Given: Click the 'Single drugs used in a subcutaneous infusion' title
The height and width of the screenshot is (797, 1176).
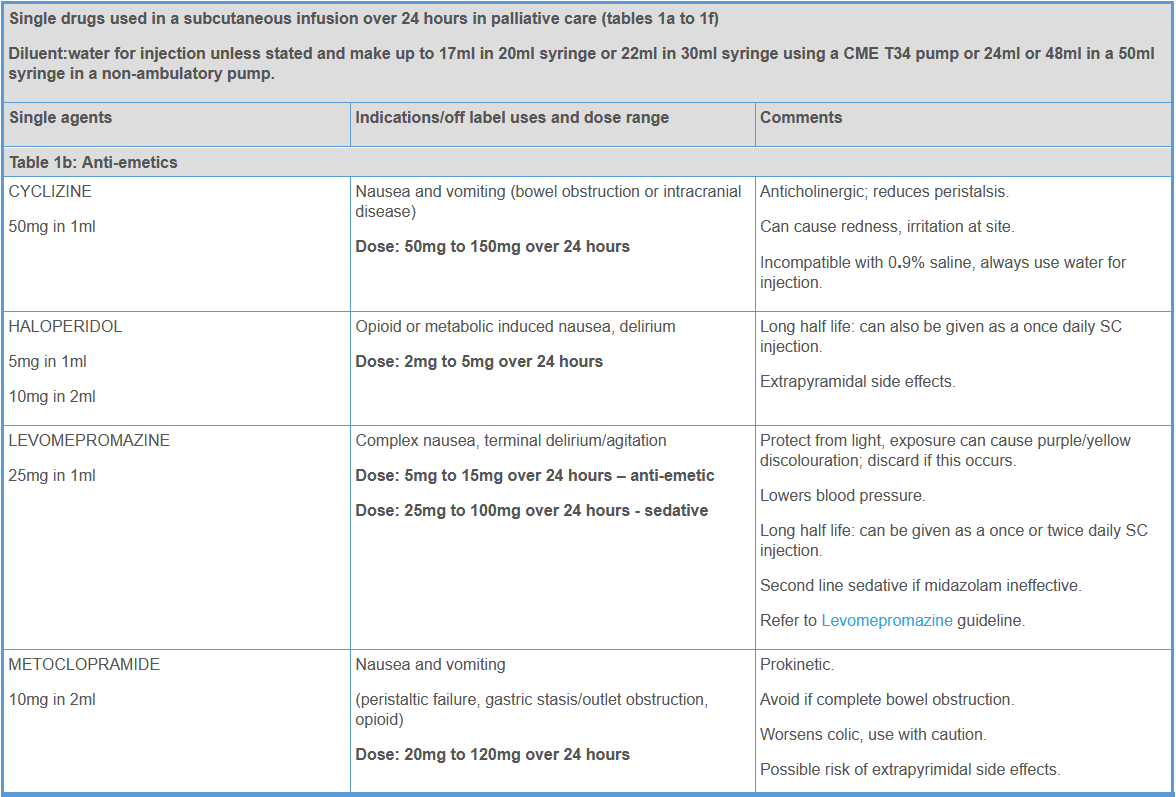Looking at the screenshot, I should tap(361, 20).
